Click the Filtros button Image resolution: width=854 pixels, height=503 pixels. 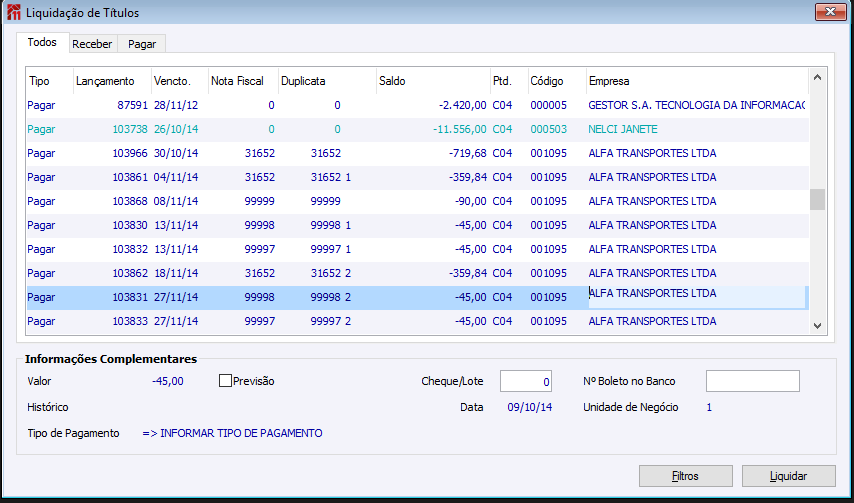point(686,476)
